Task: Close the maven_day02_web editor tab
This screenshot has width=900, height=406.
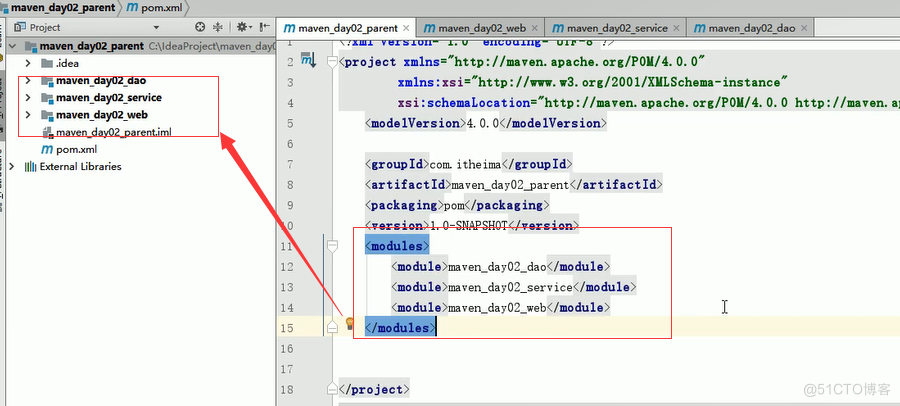Action: point(535,28)
